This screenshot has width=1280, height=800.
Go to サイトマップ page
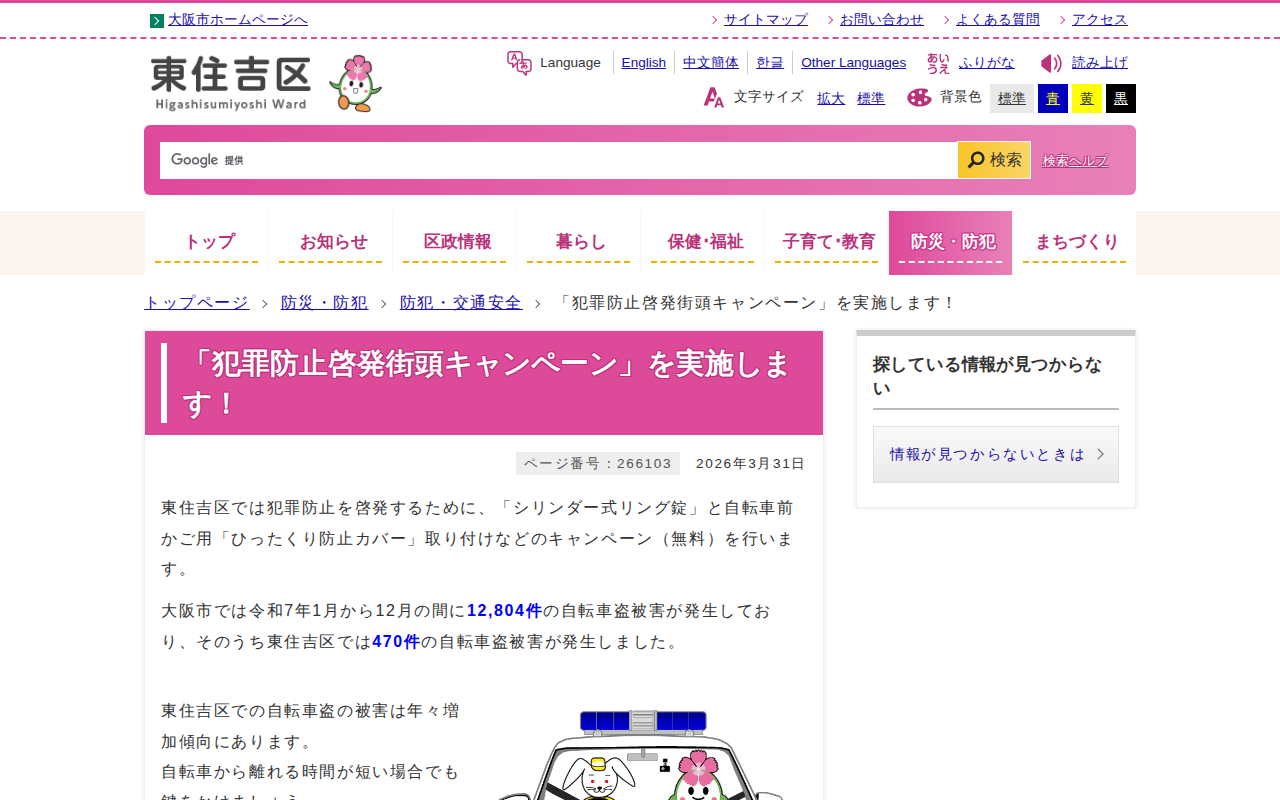click(x=766, y=20)
